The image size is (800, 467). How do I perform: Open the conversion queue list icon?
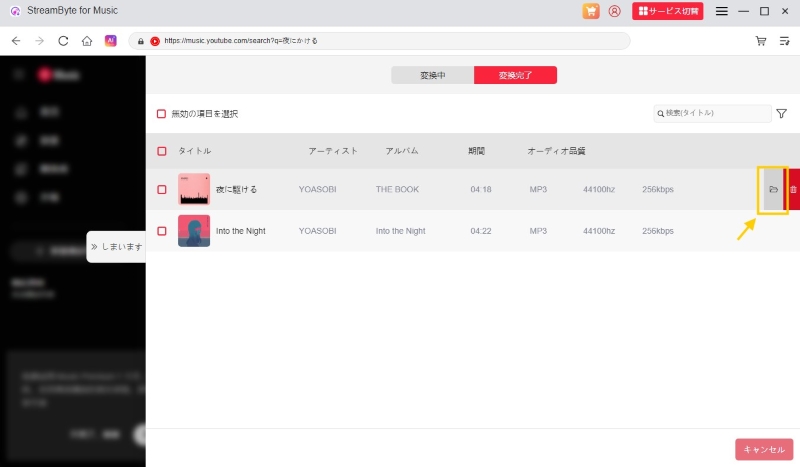point(785,41)
